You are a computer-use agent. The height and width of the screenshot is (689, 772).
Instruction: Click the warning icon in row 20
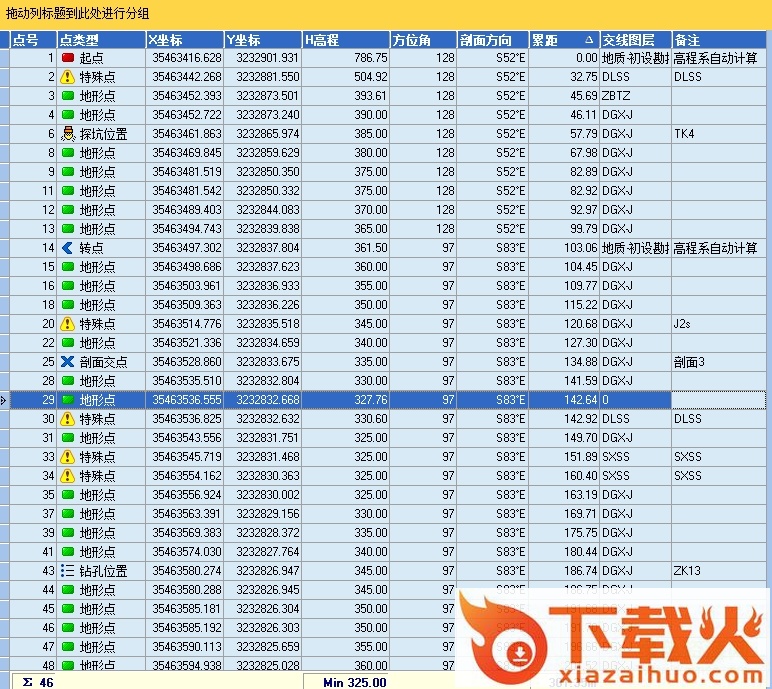click(67, 324)
